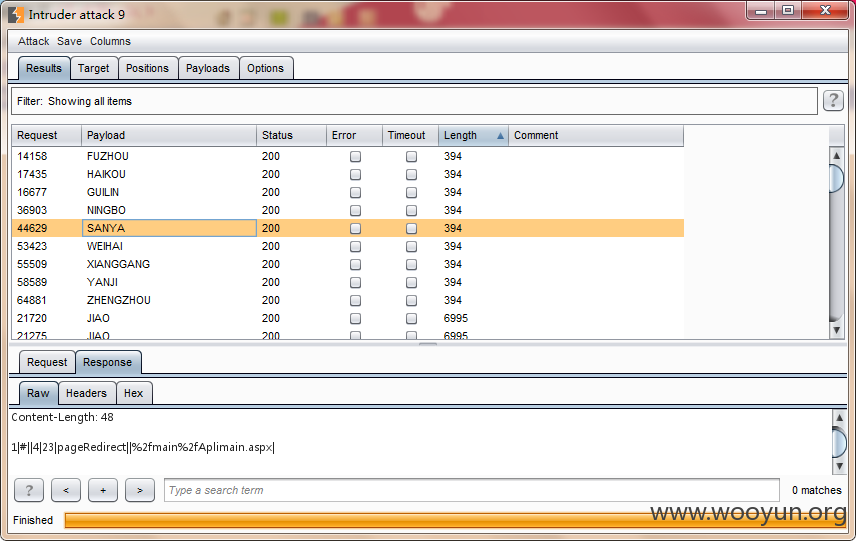
Task: Select the FUZHOU payload row
Action: (x=347, y=156)
